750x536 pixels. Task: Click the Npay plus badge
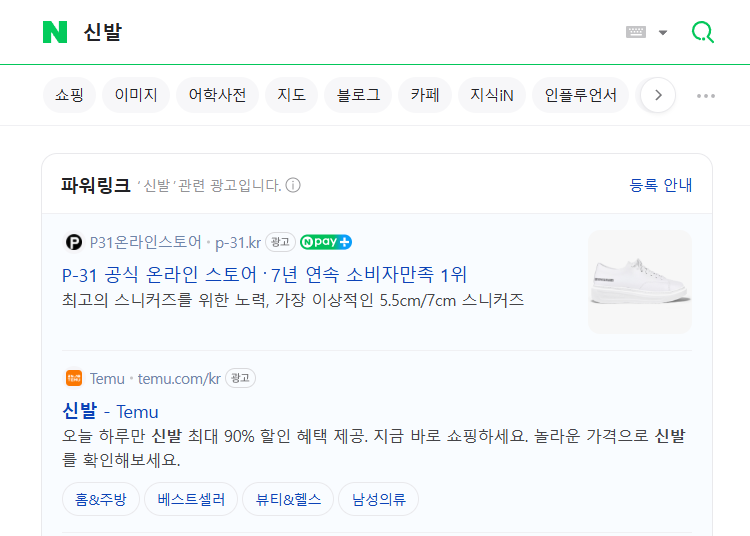(326, 242)
